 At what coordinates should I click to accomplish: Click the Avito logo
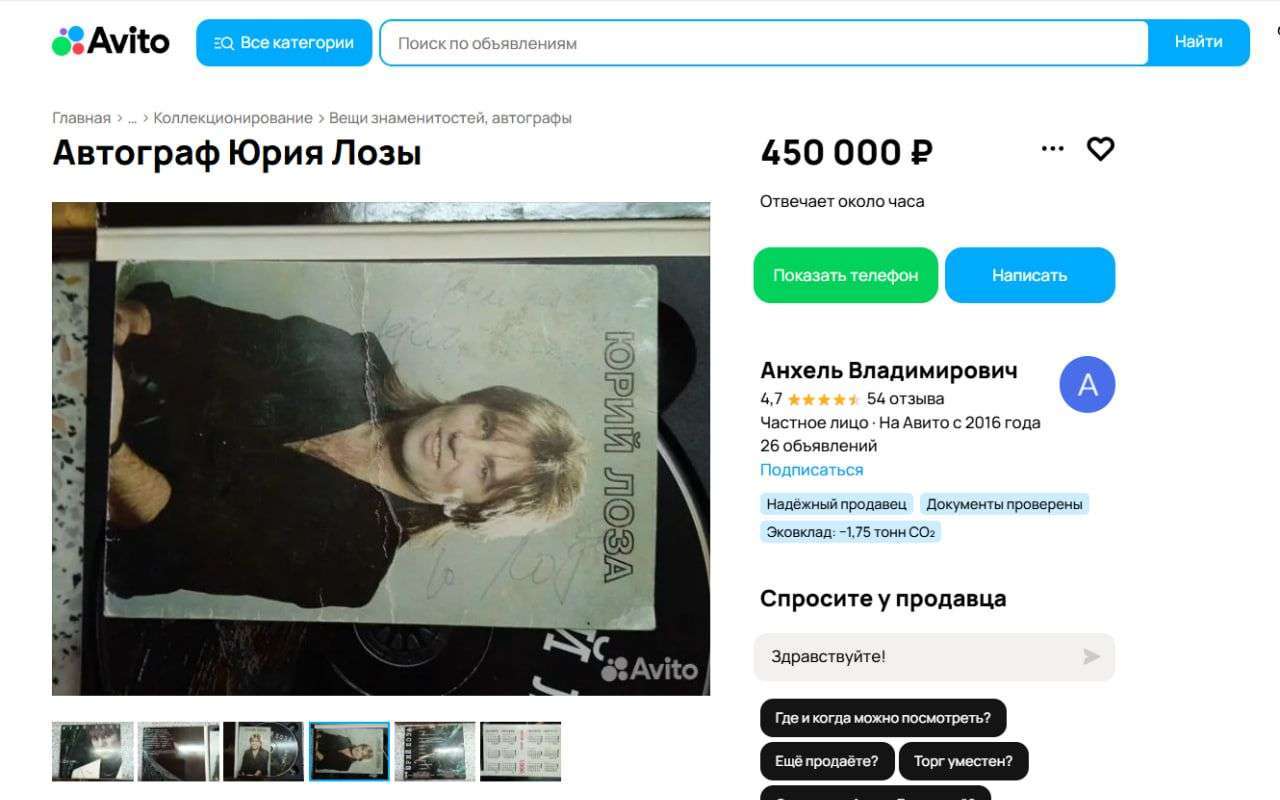(111, 42)
